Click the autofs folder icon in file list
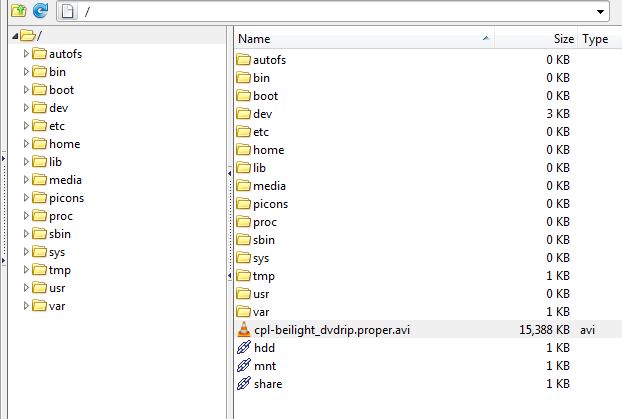The width and height of the screenshot is (622, 419). tap(243, 60)
